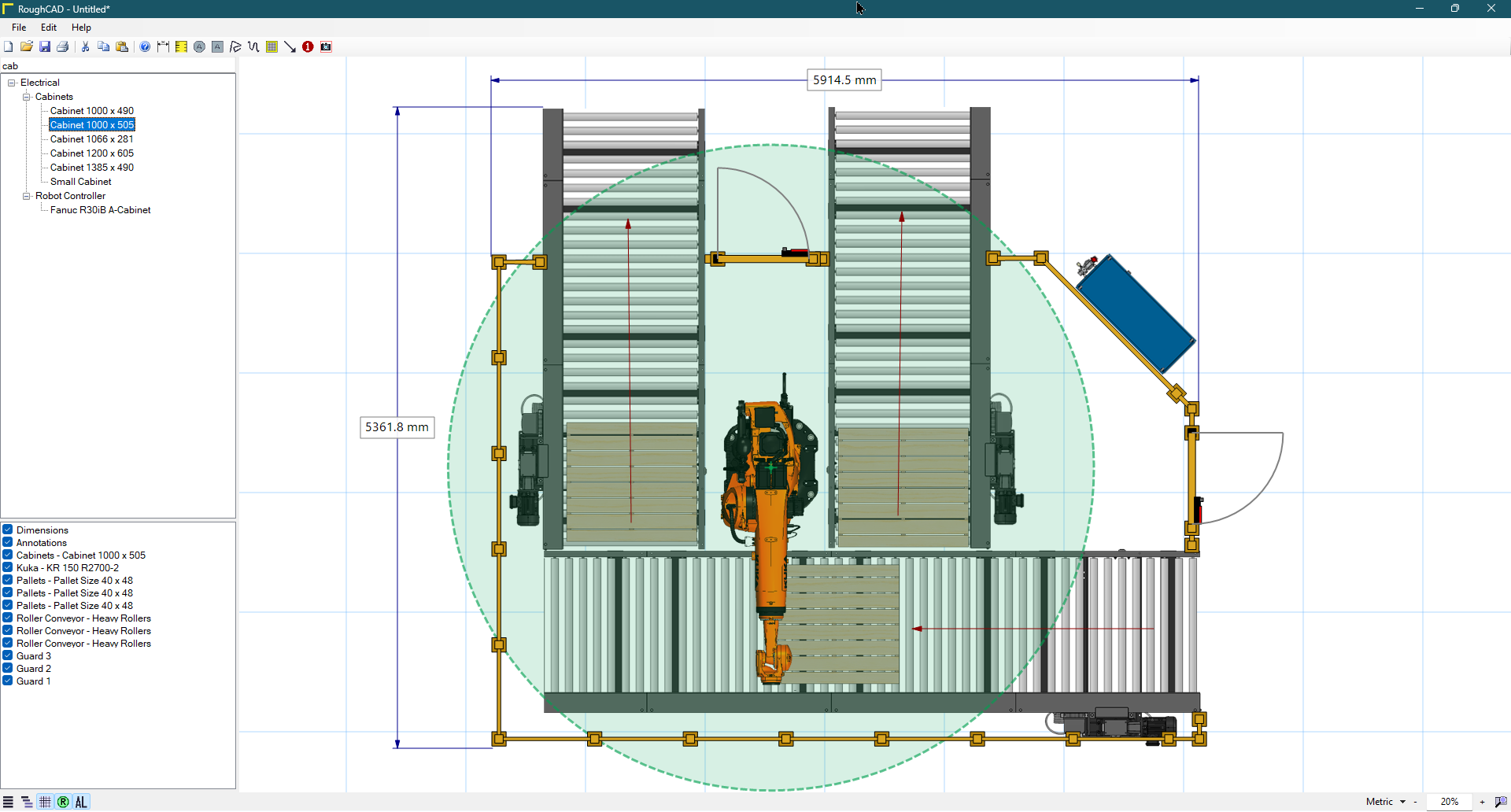Create a new document from the toolbar
This screenshot has width=1511, height=812.
coord(8,47)
